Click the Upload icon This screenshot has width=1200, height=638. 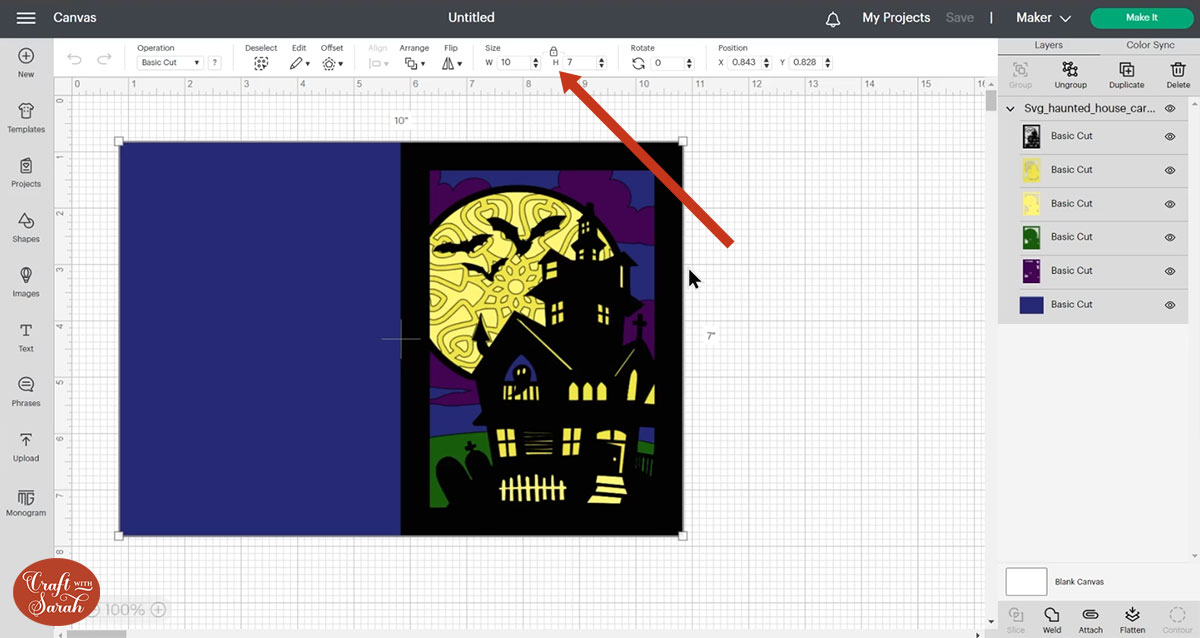coord(26,446)
